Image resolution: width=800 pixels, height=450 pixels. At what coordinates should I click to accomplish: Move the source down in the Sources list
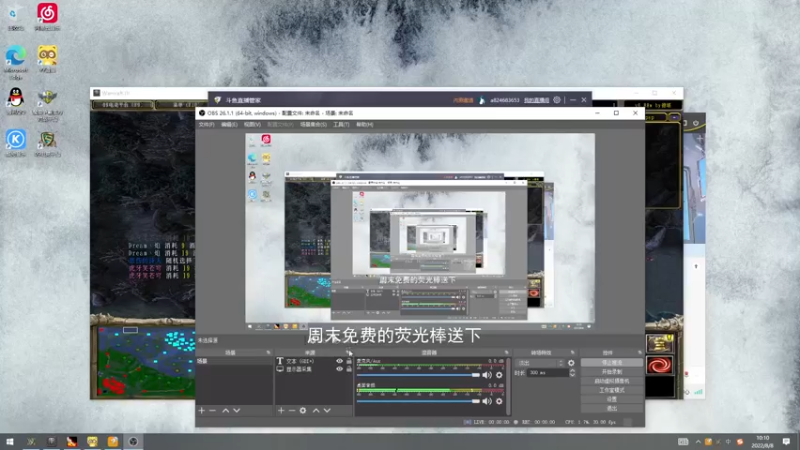[327, 410]
